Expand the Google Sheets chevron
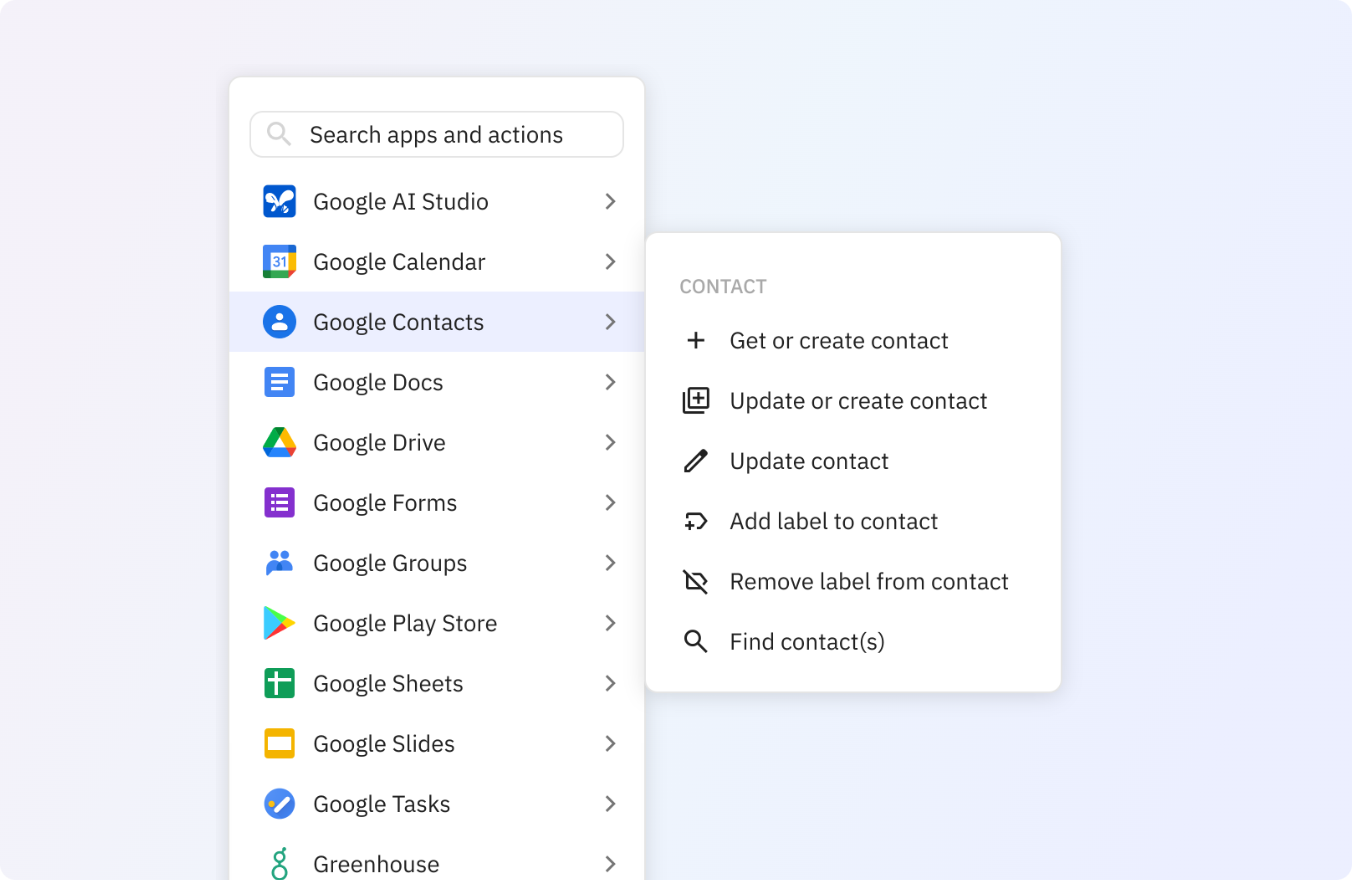Viewport: 1352px width, 880px height. (610, 684)
